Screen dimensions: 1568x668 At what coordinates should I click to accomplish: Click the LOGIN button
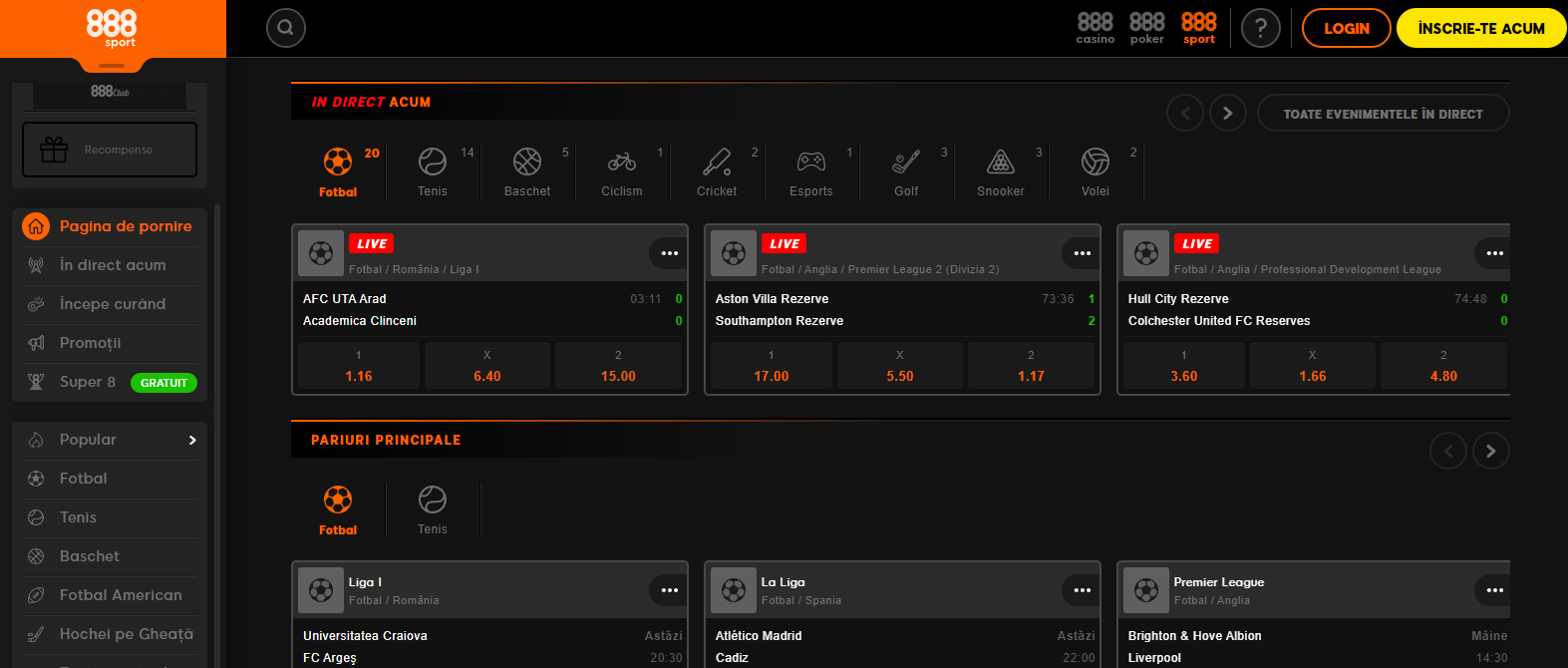tap(1347, 28)
